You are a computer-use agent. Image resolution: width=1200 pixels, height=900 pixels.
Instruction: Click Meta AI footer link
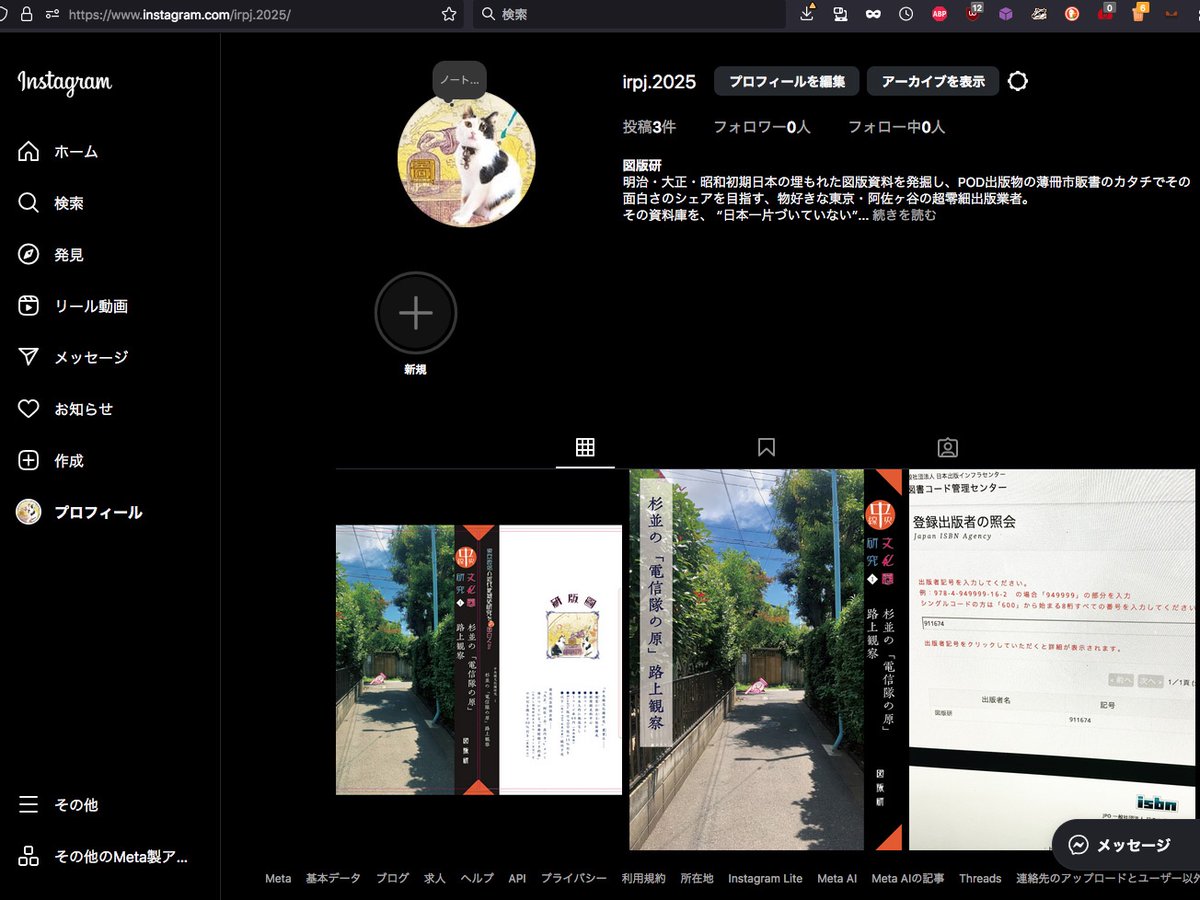(x=837, y=879)
